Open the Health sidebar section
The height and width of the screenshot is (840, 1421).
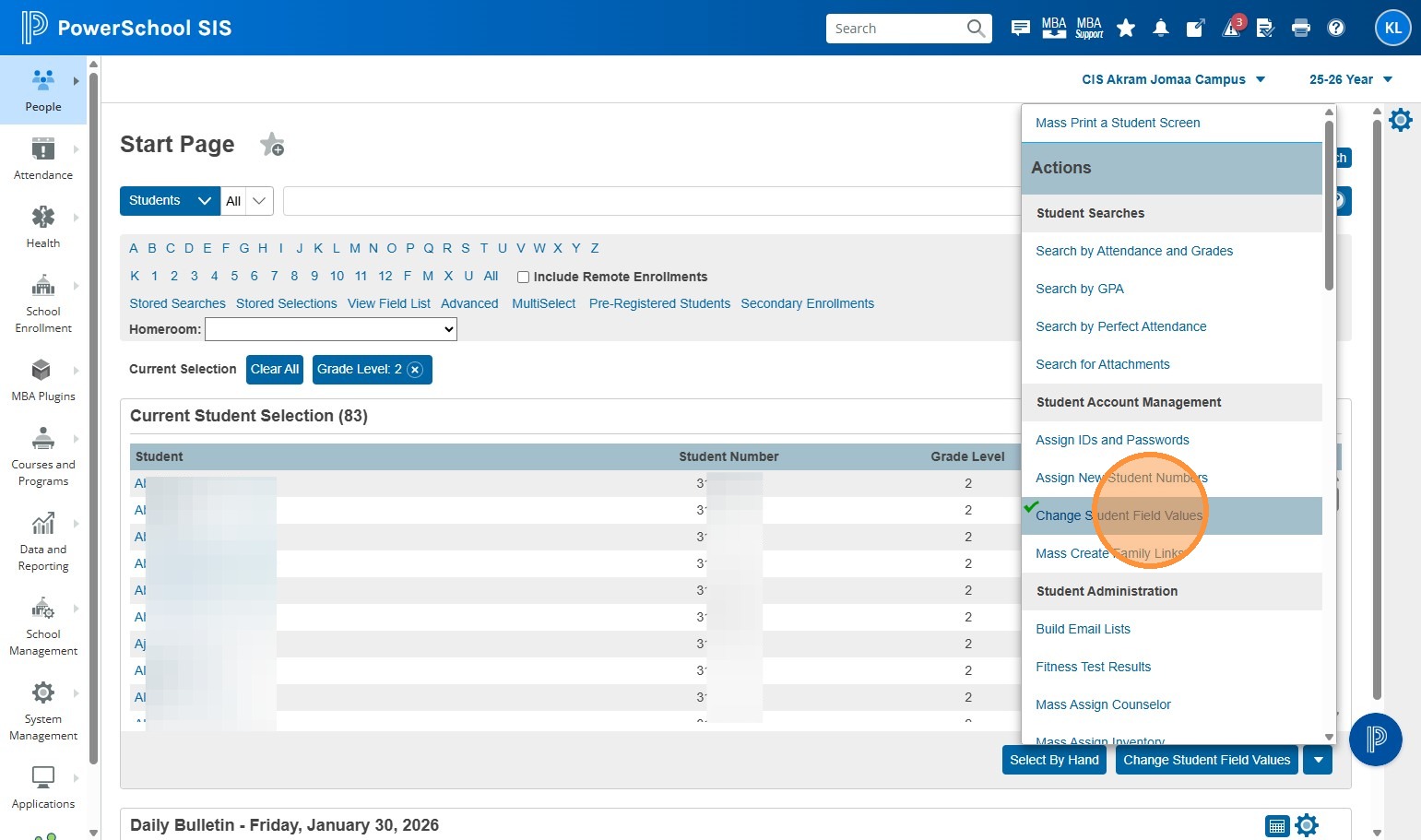42,227
